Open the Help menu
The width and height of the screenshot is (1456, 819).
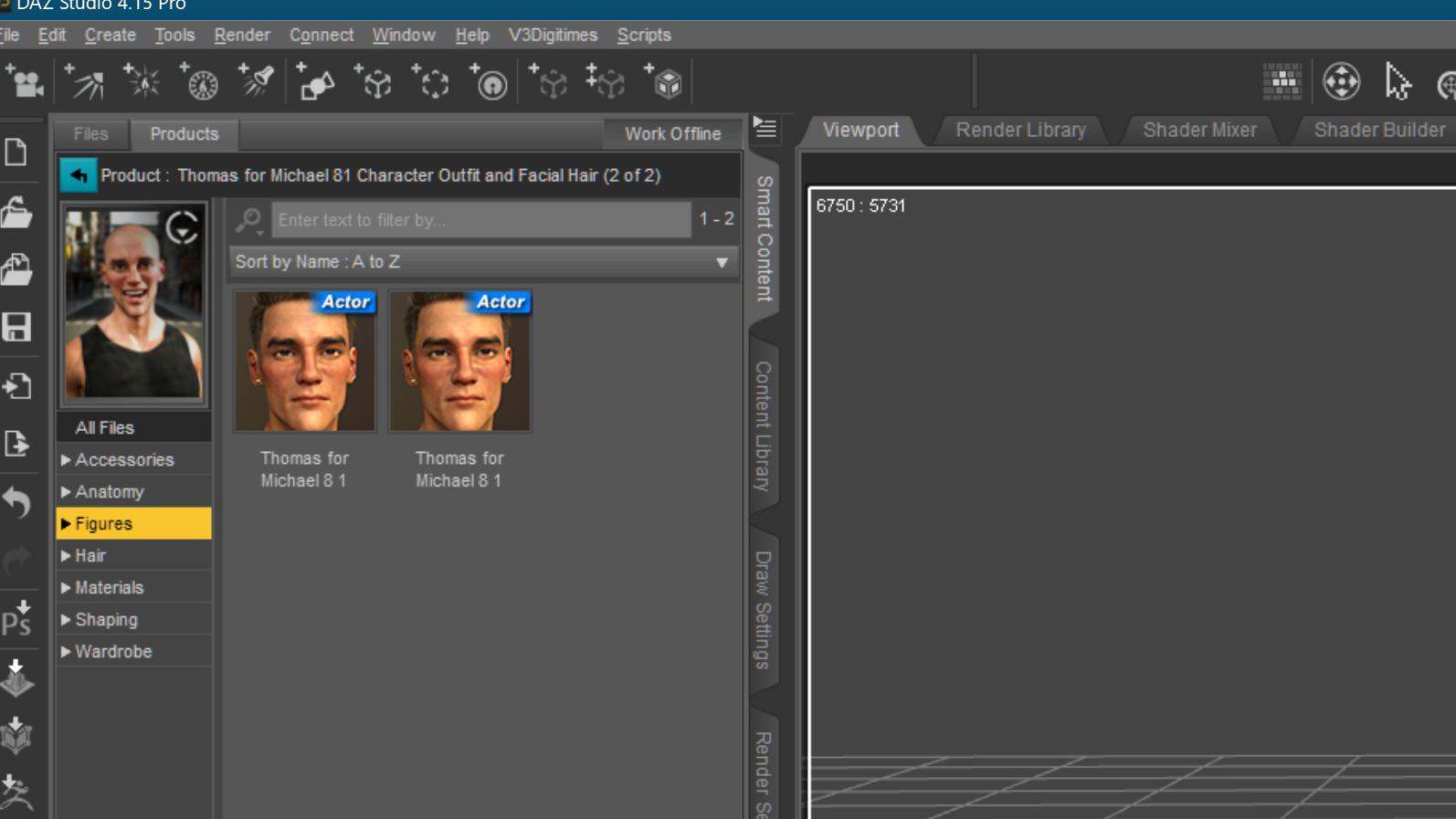click(472, 35)
